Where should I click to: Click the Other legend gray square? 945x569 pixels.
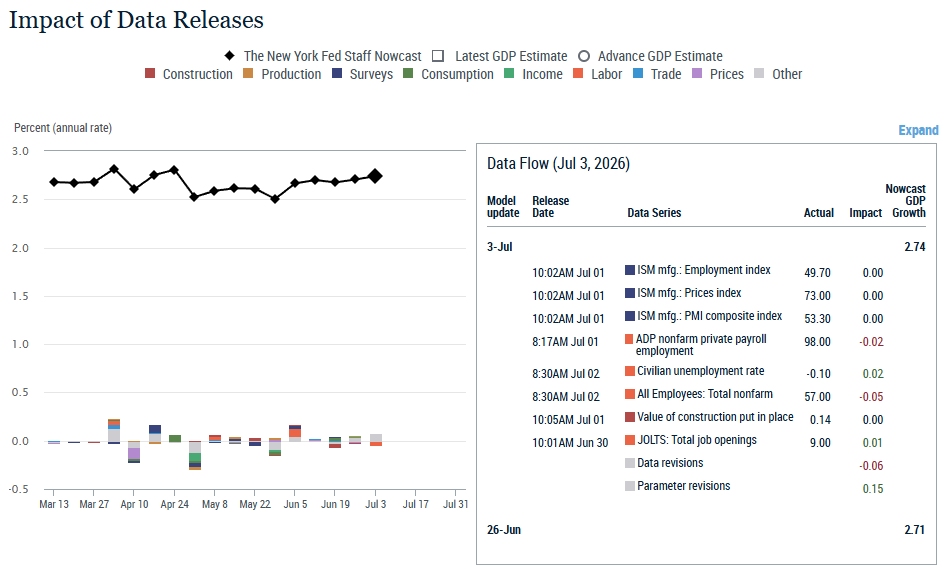(x=759, y=74)
